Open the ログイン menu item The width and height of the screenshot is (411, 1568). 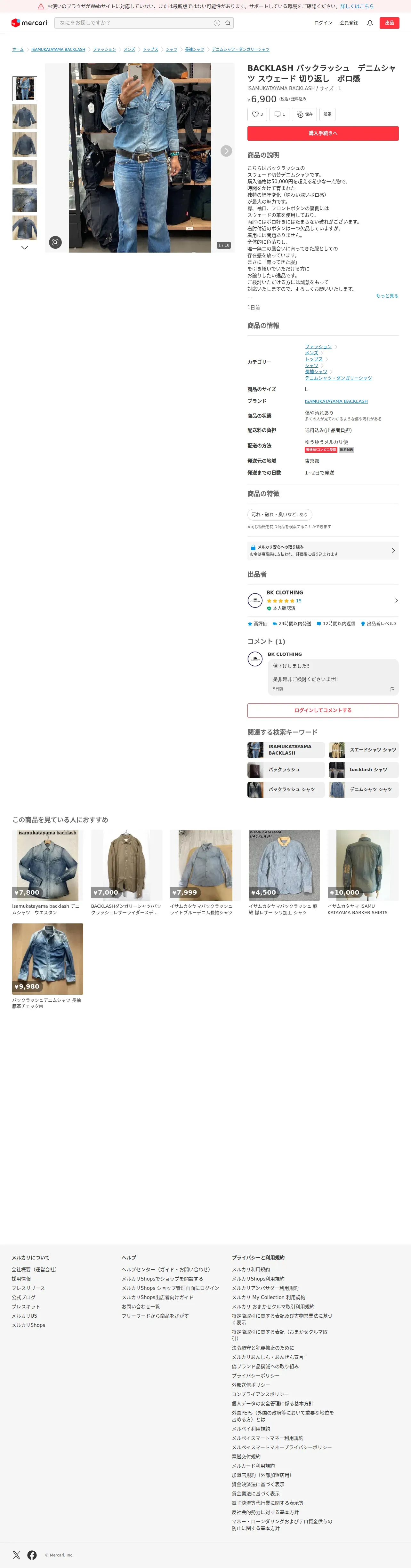point(323,23)
